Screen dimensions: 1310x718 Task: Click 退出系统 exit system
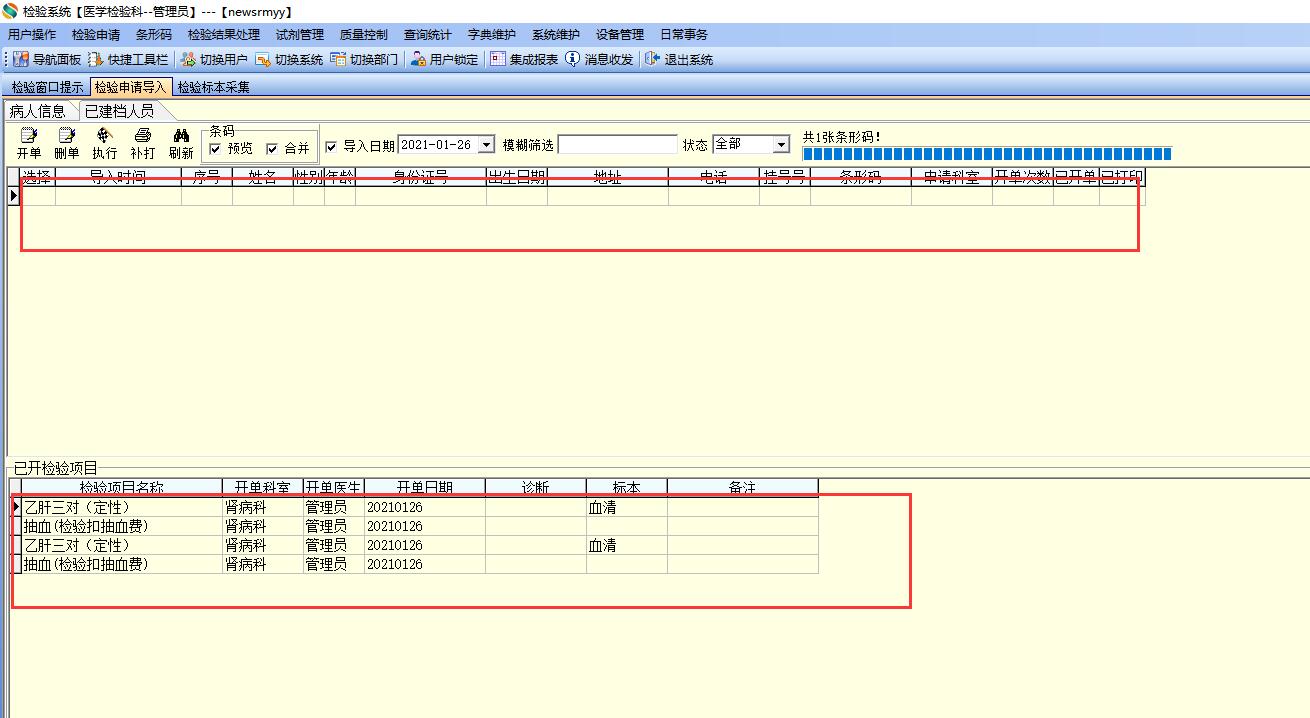[679, 59]
